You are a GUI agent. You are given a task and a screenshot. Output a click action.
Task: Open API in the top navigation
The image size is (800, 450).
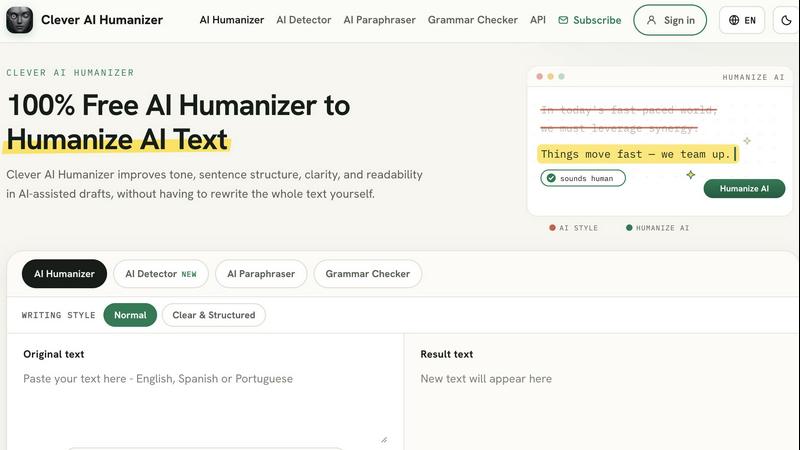coord(538,20)
